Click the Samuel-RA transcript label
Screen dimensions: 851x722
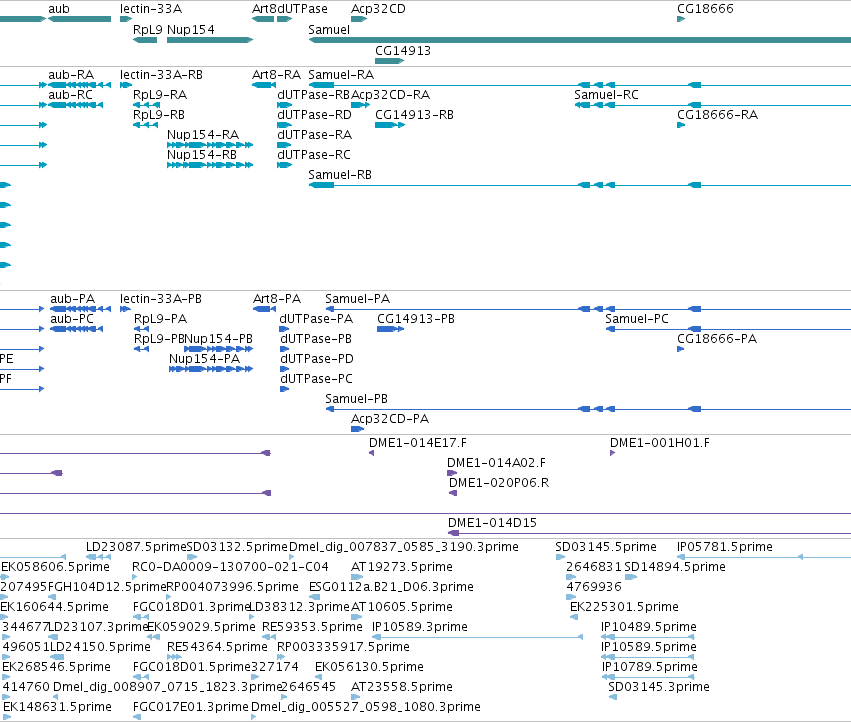click(341, 74)
